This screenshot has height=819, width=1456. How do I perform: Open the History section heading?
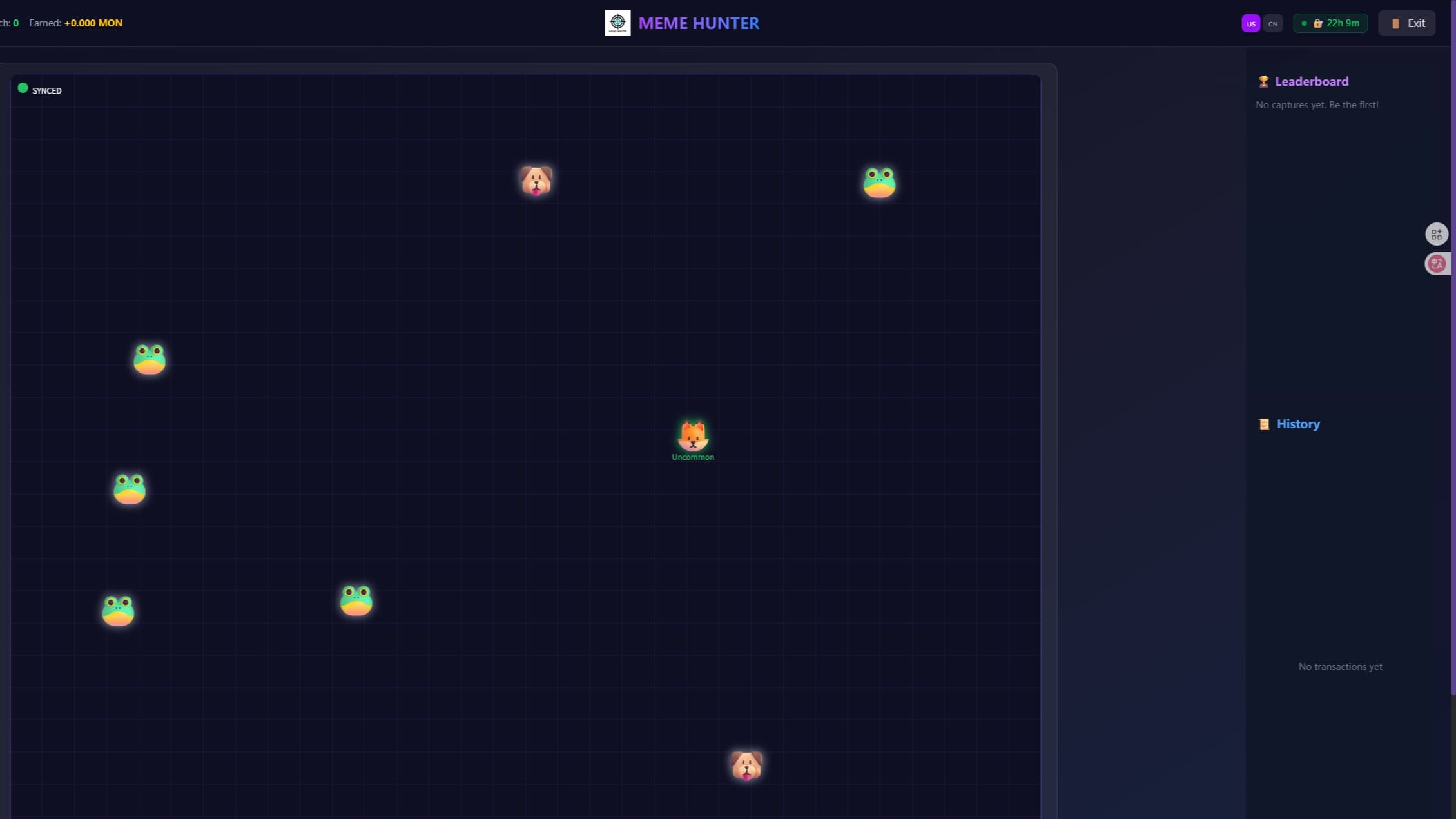1297,424
